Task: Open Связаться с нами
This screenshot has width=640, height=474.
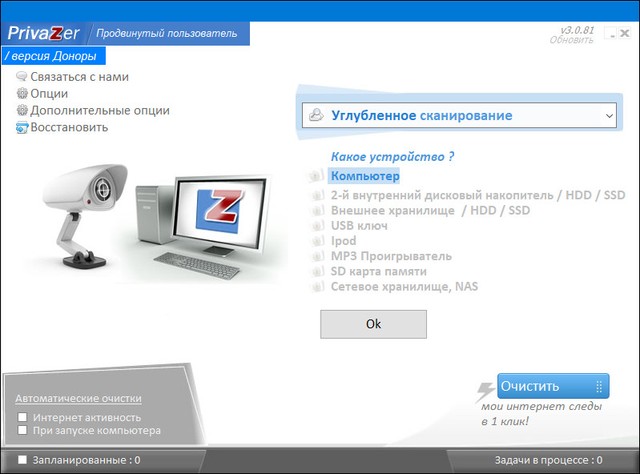Action: click(80, 77)
